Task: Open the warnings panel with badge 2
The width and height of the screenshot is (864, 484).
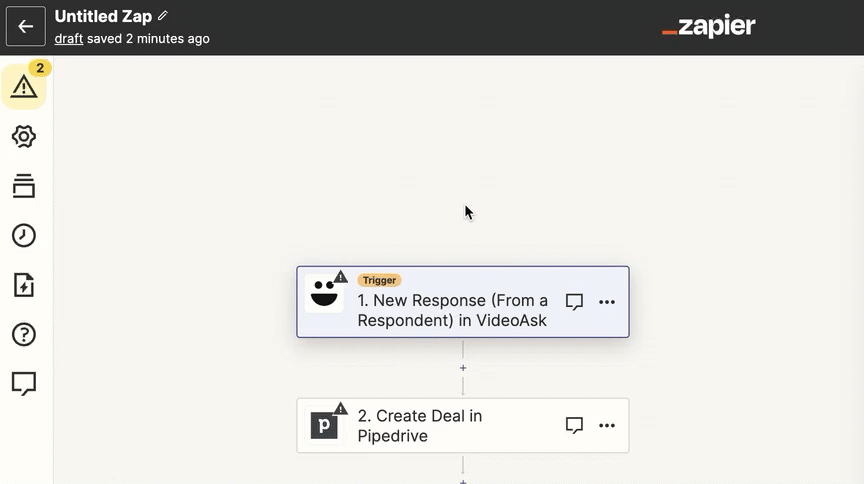Action: pyautogui.click(x=24, y=86)
